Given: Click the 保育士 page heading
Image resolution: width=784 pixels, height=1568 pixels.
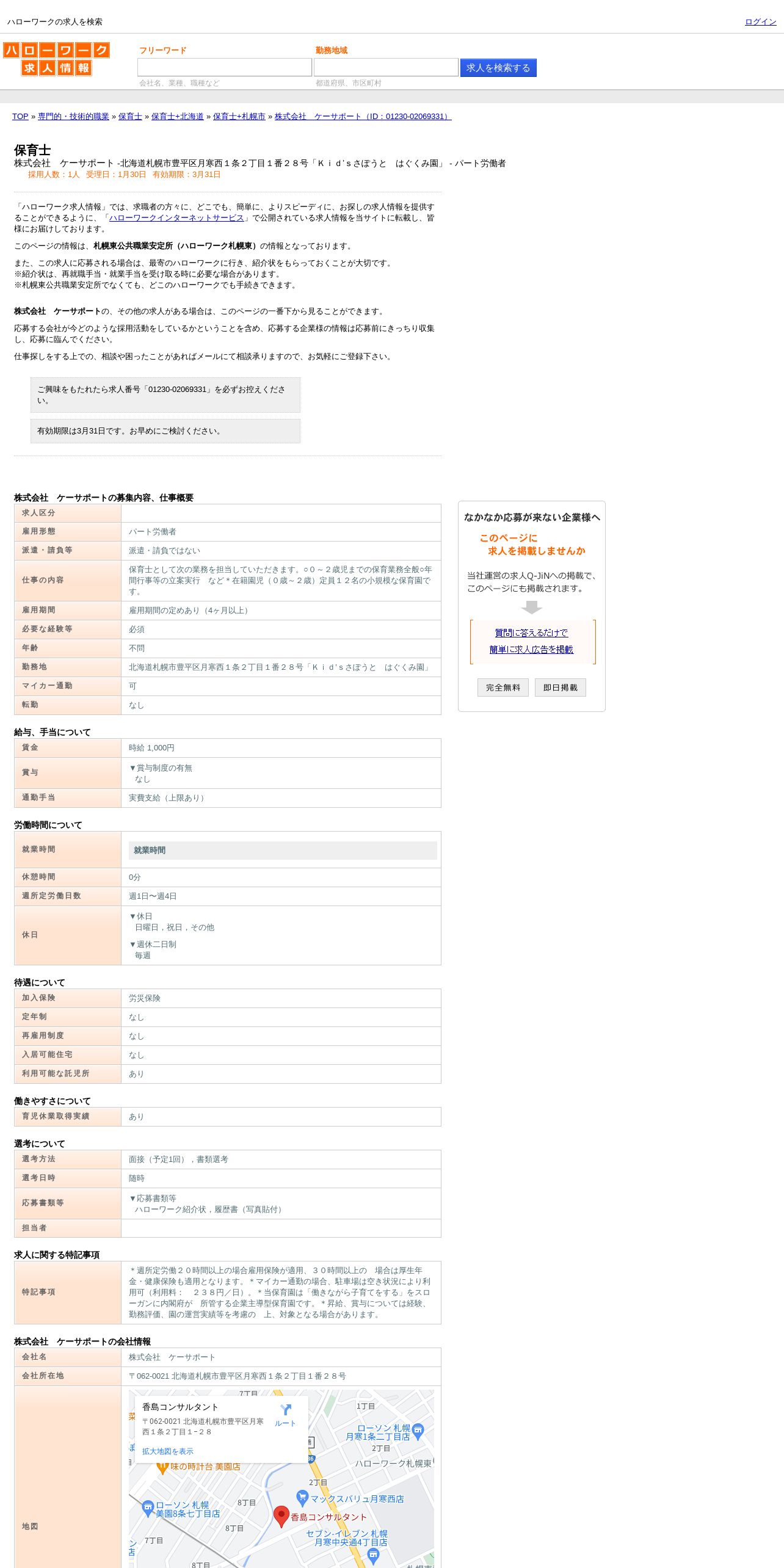Looking at the screenshot, I should [x=32, y=150].
